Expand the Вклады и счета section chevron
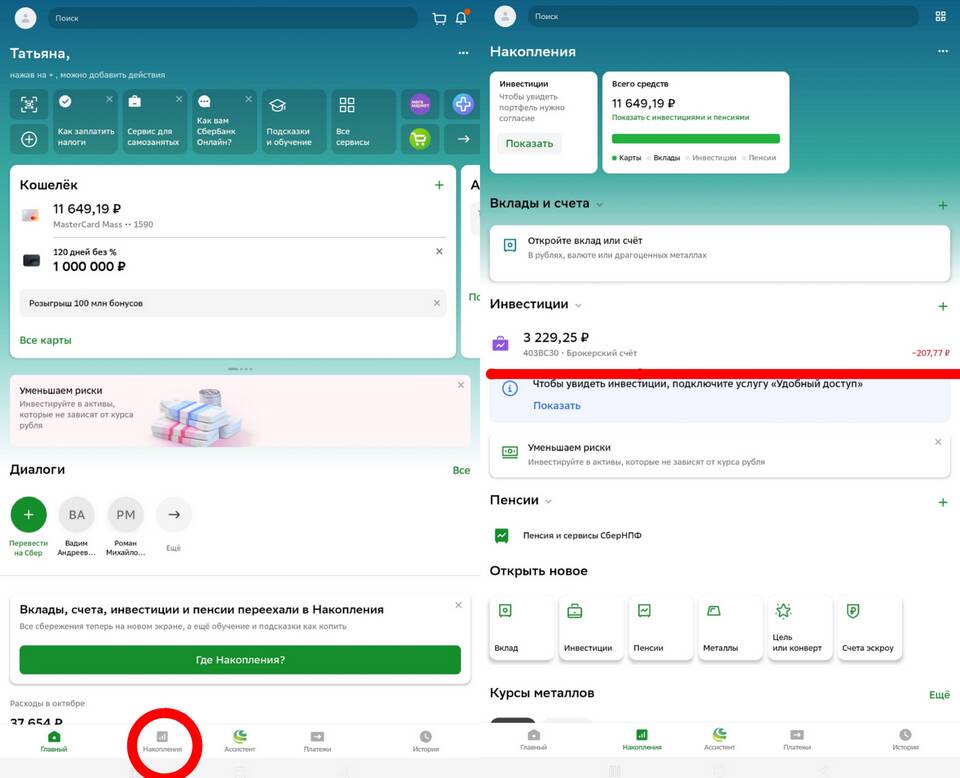The image size is (960, 778). tap(600, 205)
